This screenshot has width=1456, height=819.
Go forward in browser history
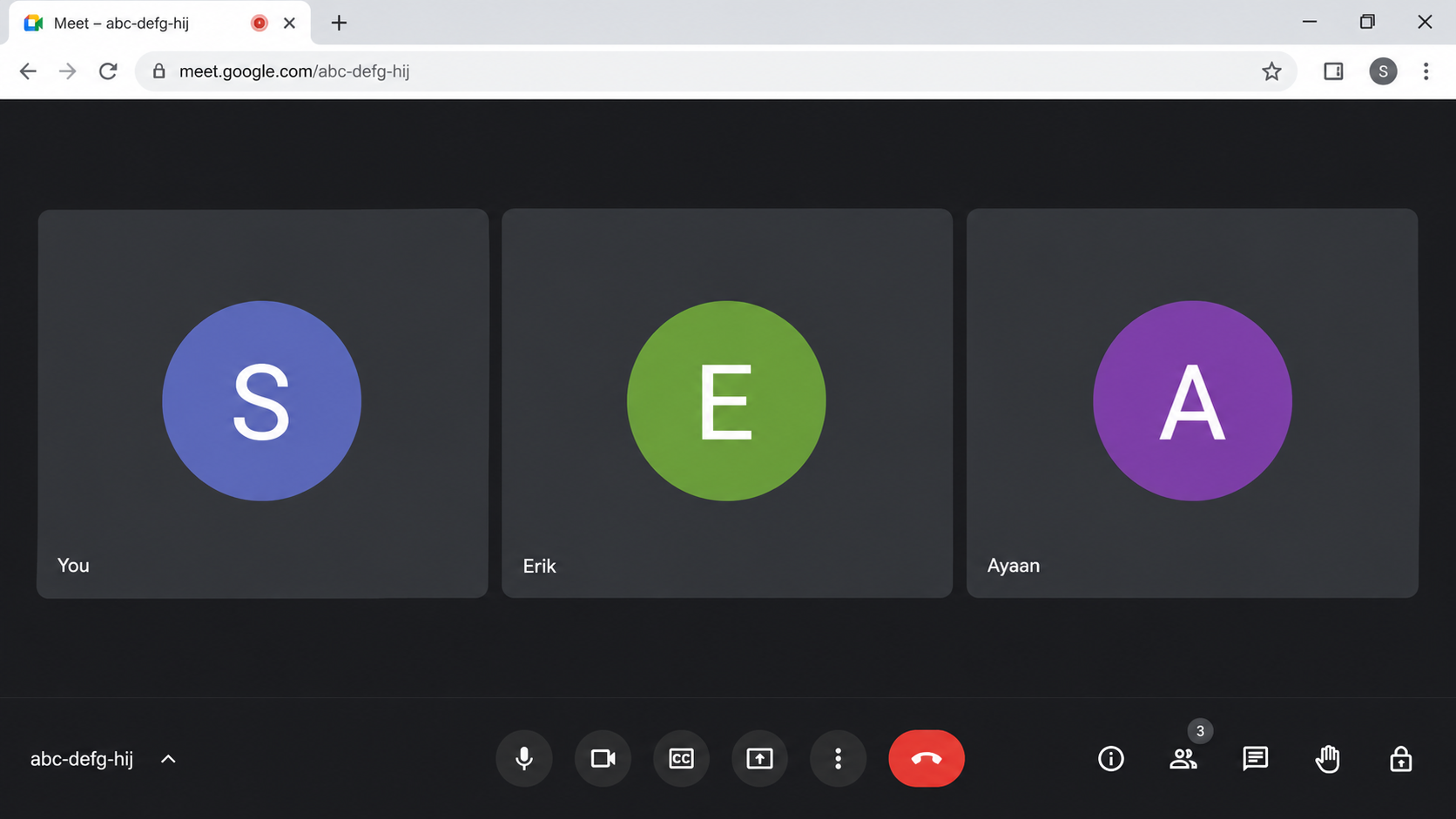click(67, 71)
